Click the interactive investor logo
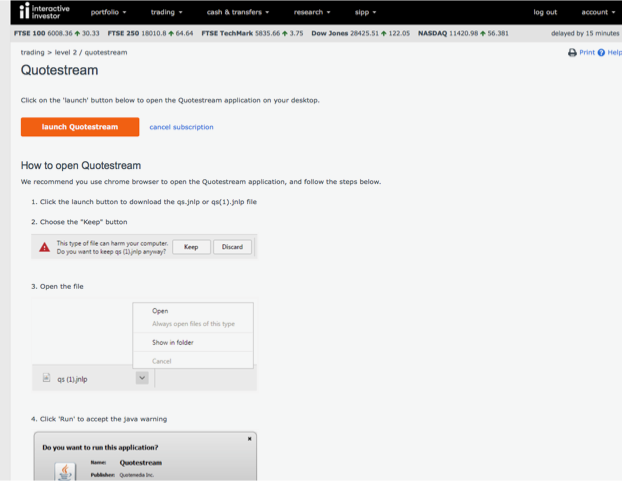The height and width of the screenshot is (481, 622). [44, 11]
